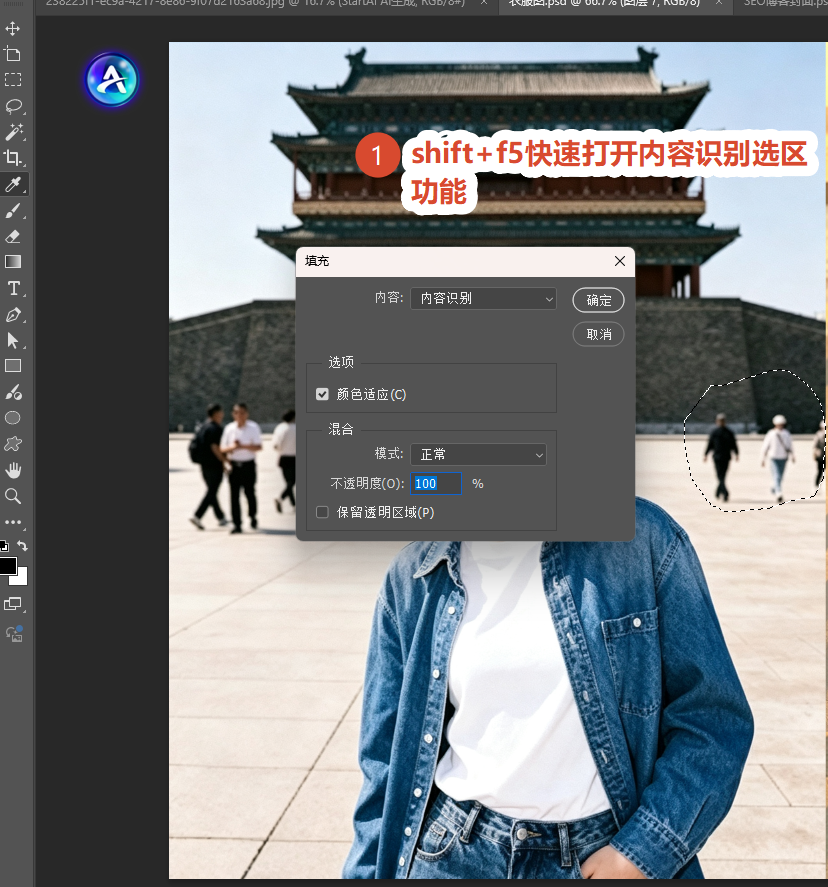The width and height of the screenshot is (828, 887).
Task: Choose the Magic Wand tool
Action: 13,132
